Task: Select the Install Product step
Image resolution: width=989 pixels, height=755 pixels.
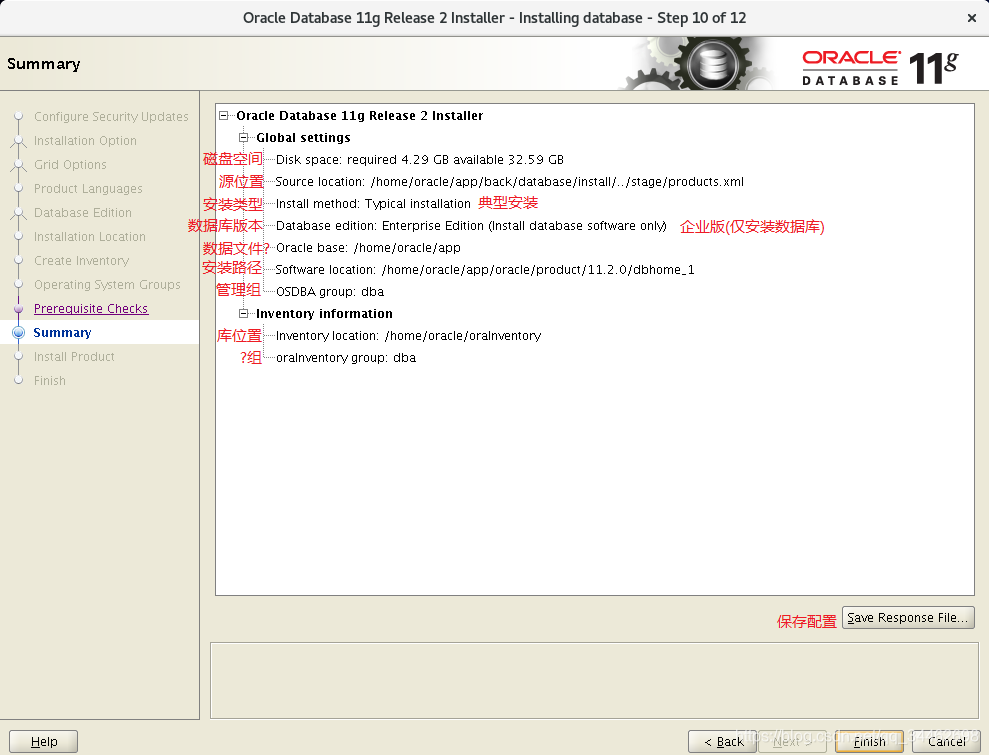Action: tap(74, 356)
